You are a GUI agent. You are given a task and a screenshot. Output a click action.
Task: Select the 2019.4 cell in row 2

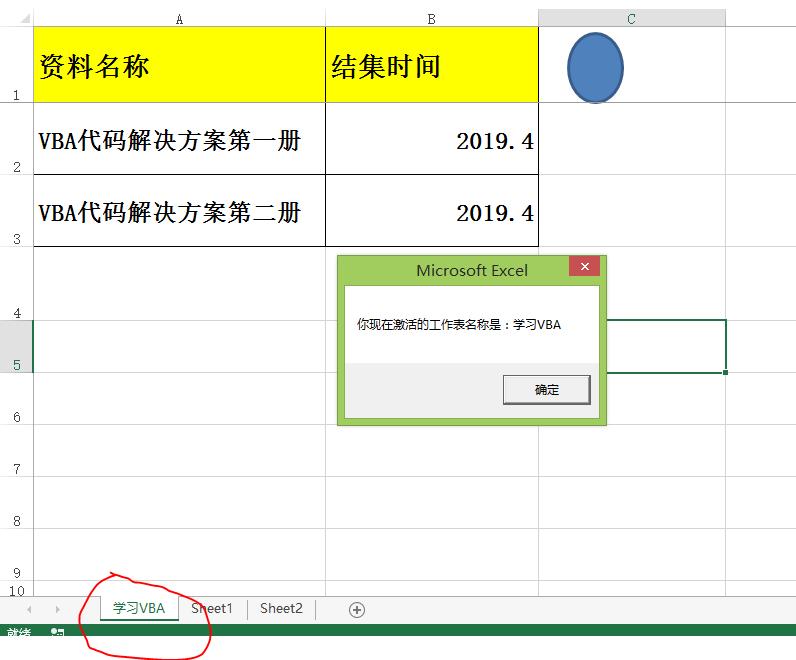coord(432,139)
